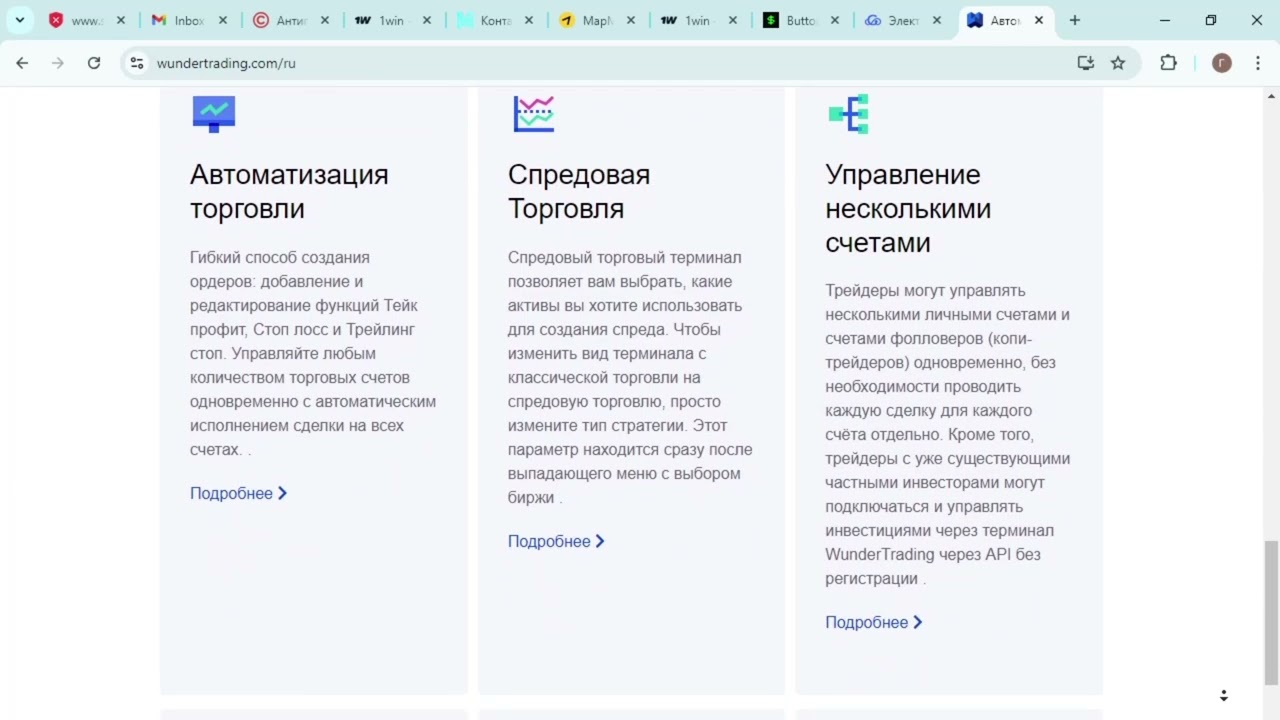Close the Mapl tab
The width and height of the screenshot is (1280, 720).
point(630,20)
